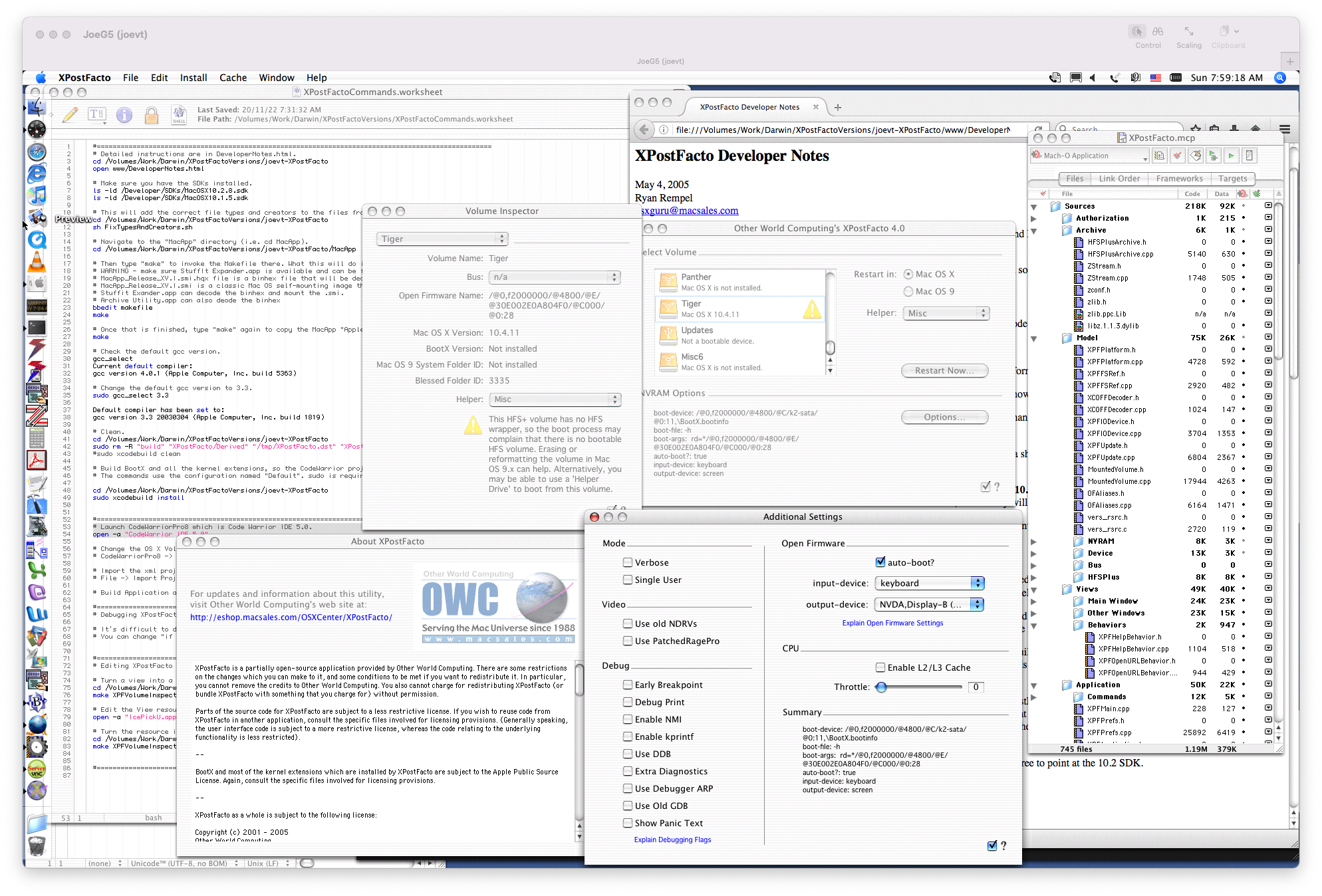Screen dimensions: 1322x896
Task: Click the Make (checkmark) icon in project toolbar
Action: [x=1178, y=156]
